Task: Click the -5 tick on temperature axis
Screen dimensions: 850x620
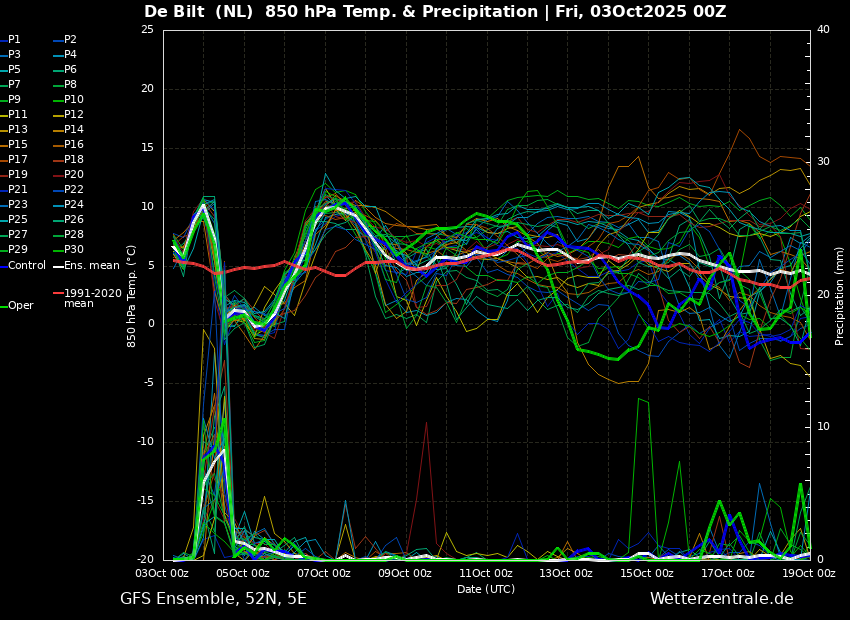Action: coord(149,383)
